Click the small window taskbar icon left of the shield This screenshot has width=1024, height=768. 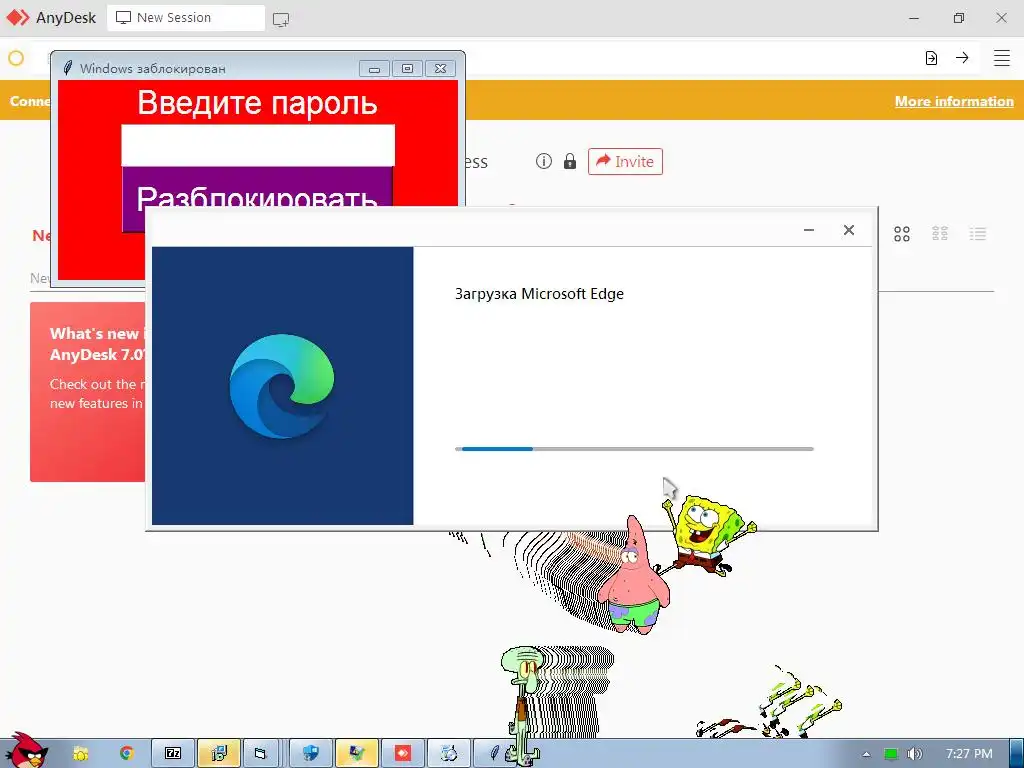click(x=261, y=754)
